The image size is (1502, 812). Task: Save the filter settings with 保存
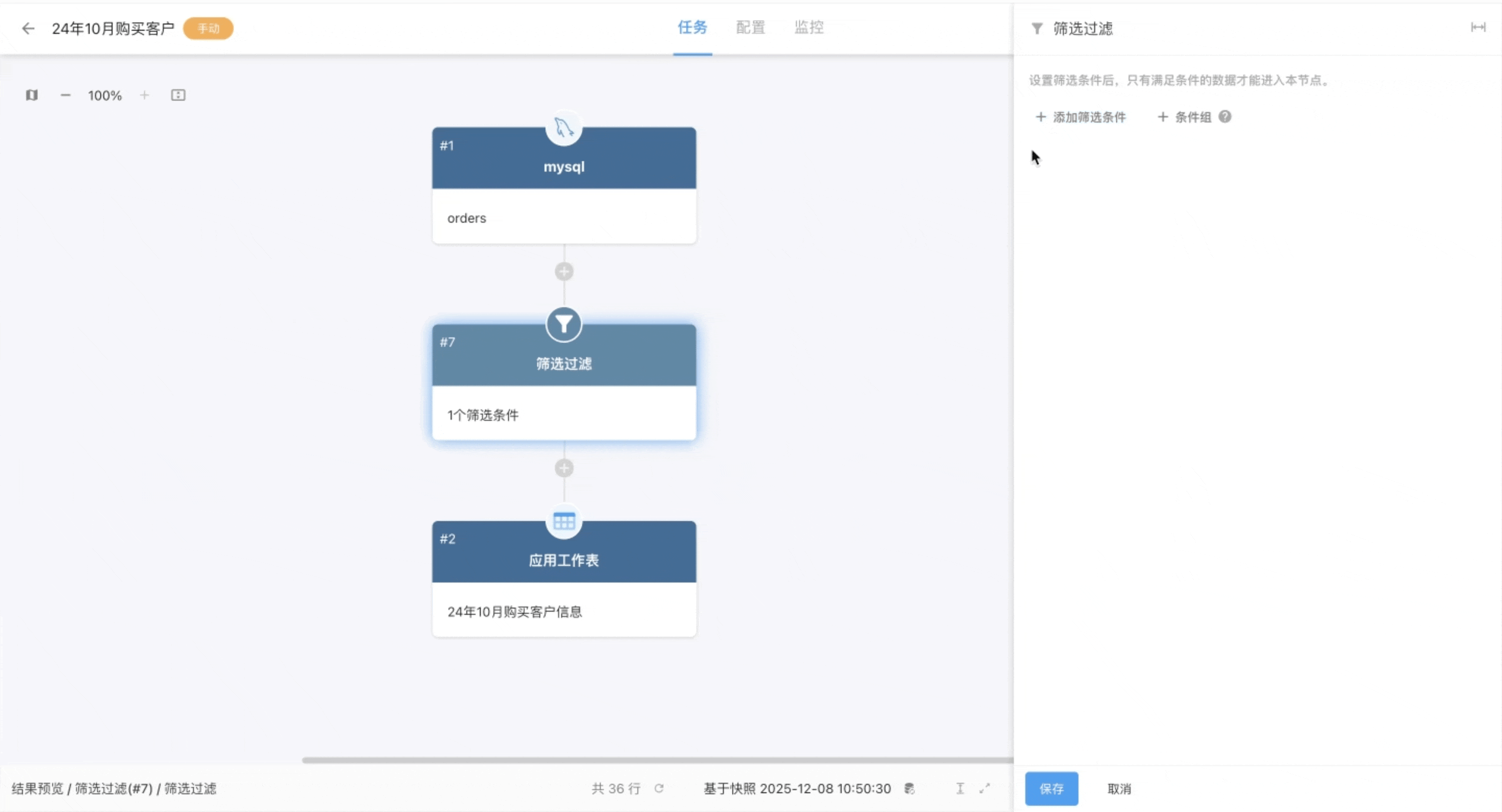[1051, 788]
